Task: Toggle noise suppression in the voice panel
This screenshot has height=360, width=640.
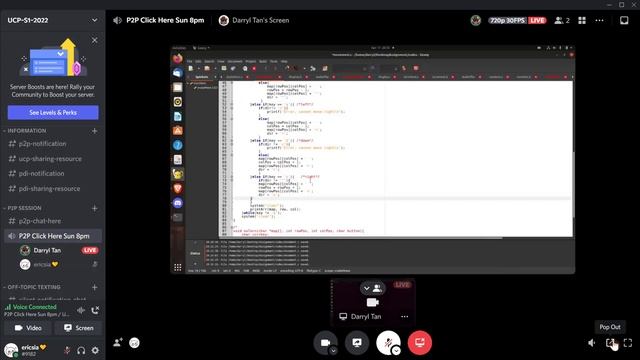Action: pyautogui.click(x=81, y=311)
